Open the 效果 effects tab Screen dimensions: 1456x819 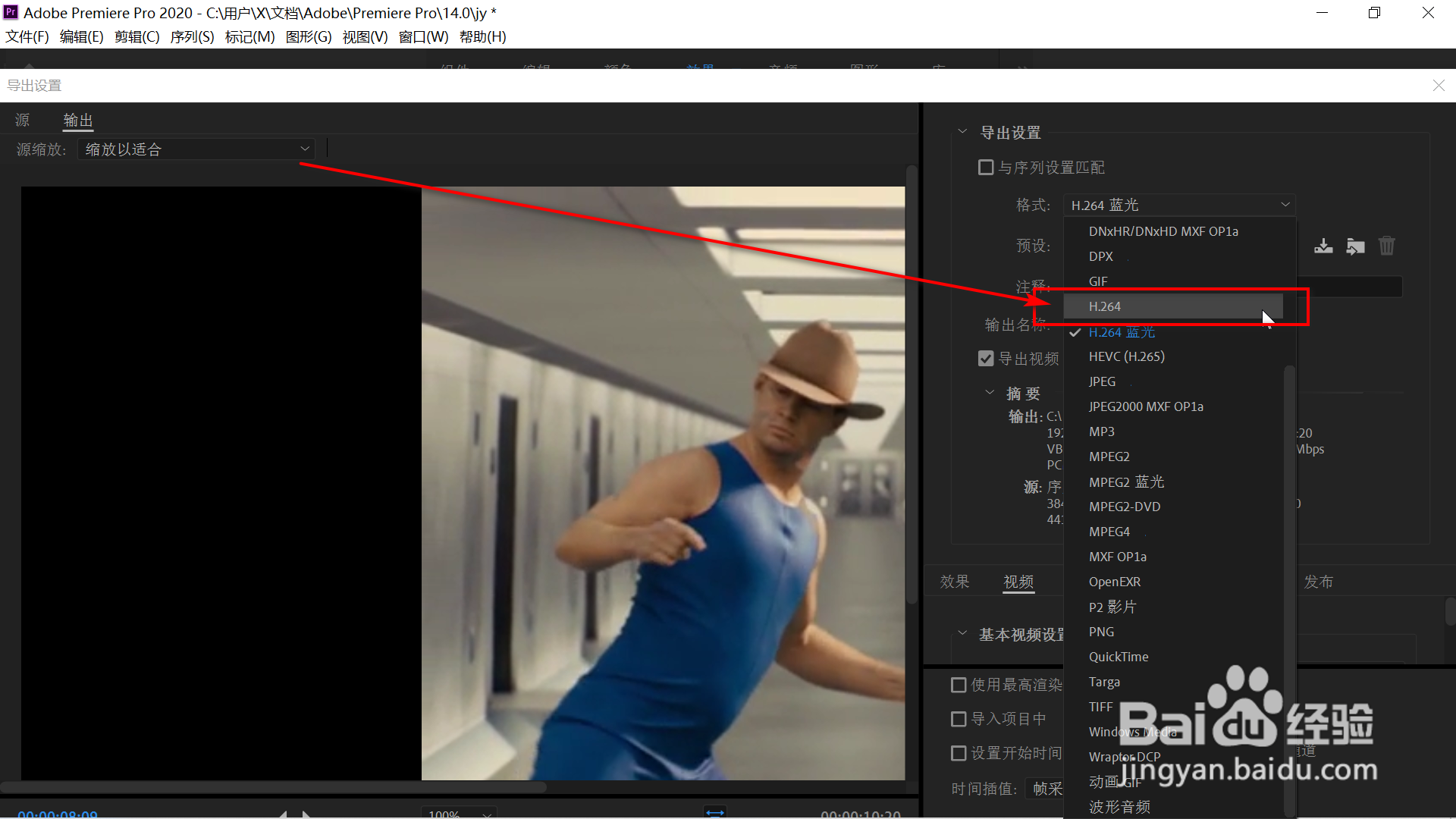click(x=955, y=582)
